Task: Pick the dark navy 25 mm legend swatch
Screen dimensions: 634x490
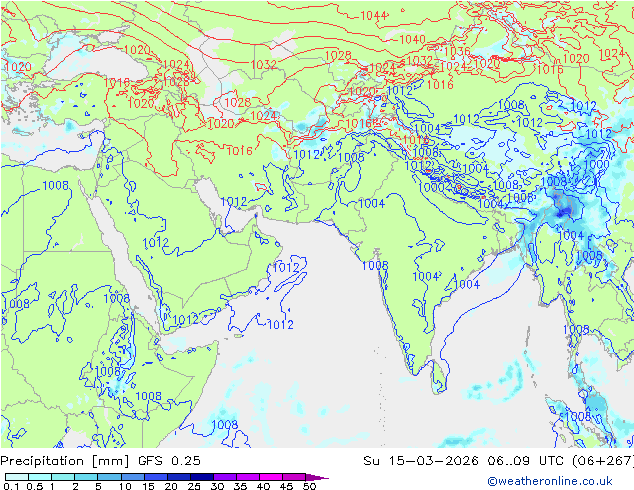Action: tap(202, 477)
